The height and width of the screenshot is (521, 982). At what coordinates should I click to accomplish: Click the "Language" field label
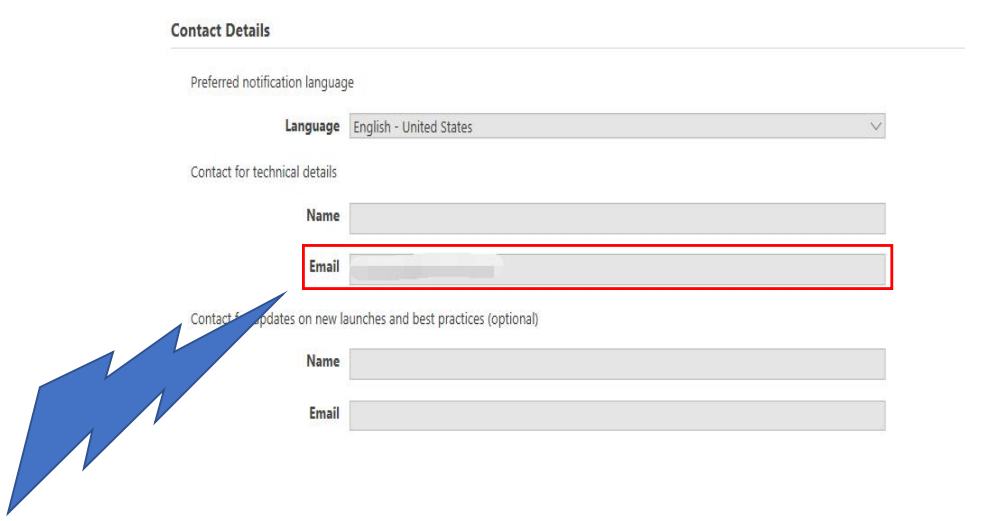click(x=312, y=127)
